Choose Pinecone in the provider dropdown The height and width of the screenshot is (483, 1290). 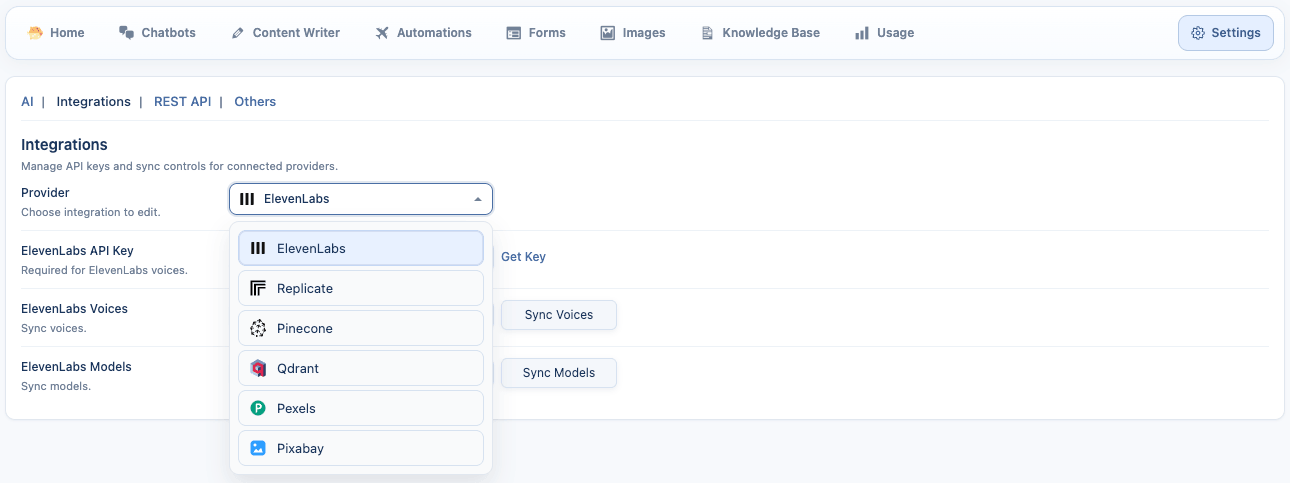click(360, 328)
